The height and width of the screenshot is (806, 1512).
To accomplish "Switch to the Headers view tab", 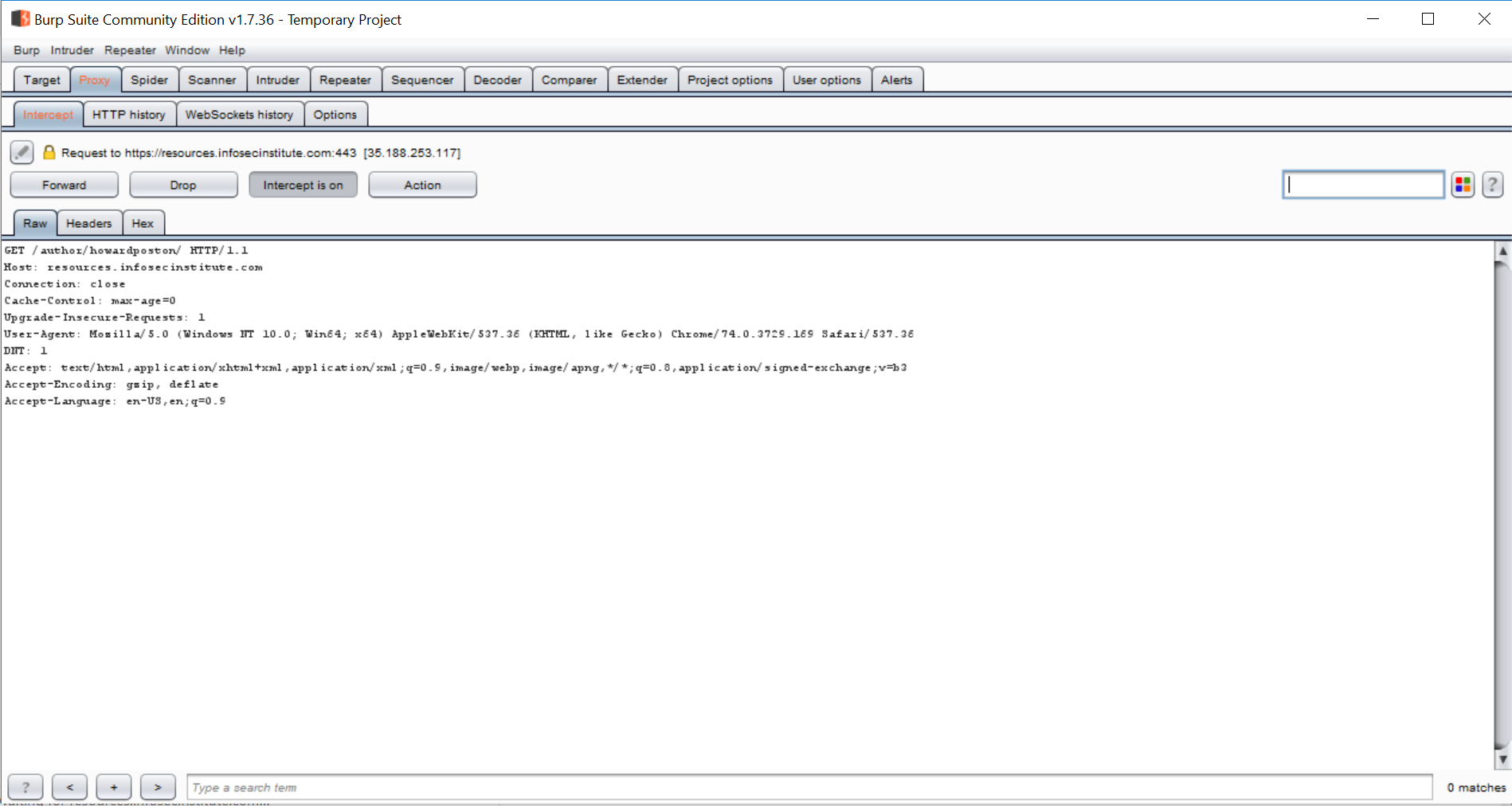I will point(88,224).
